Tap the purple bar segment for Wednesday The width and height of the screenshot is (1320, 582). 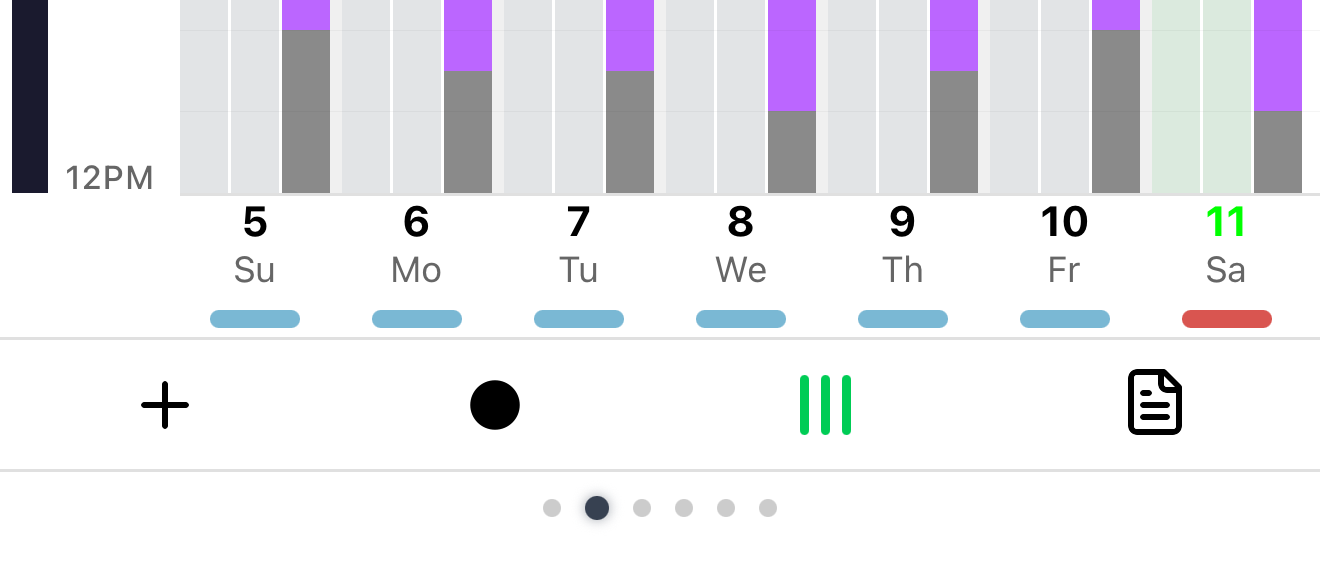(x=792, y=55)
